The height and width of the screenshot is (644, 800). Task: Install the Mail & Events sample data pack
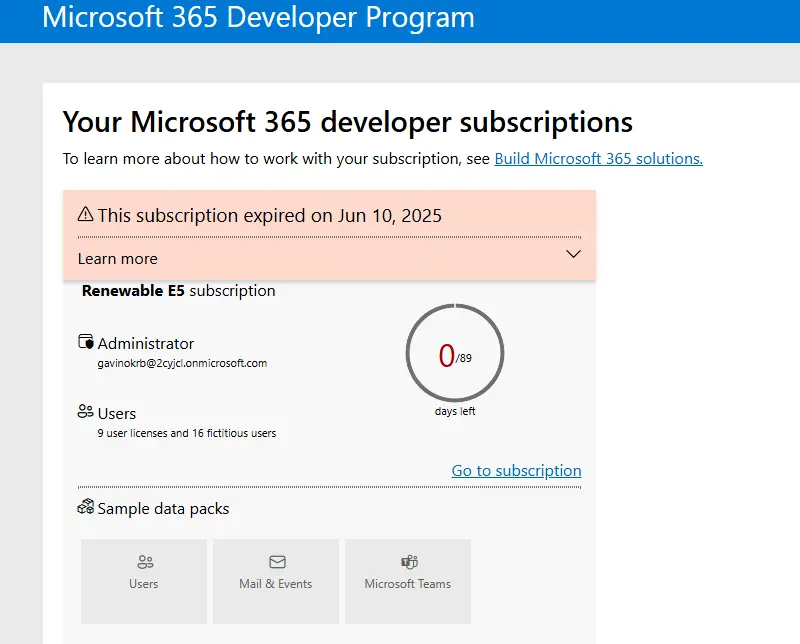(x=276, y=581)
